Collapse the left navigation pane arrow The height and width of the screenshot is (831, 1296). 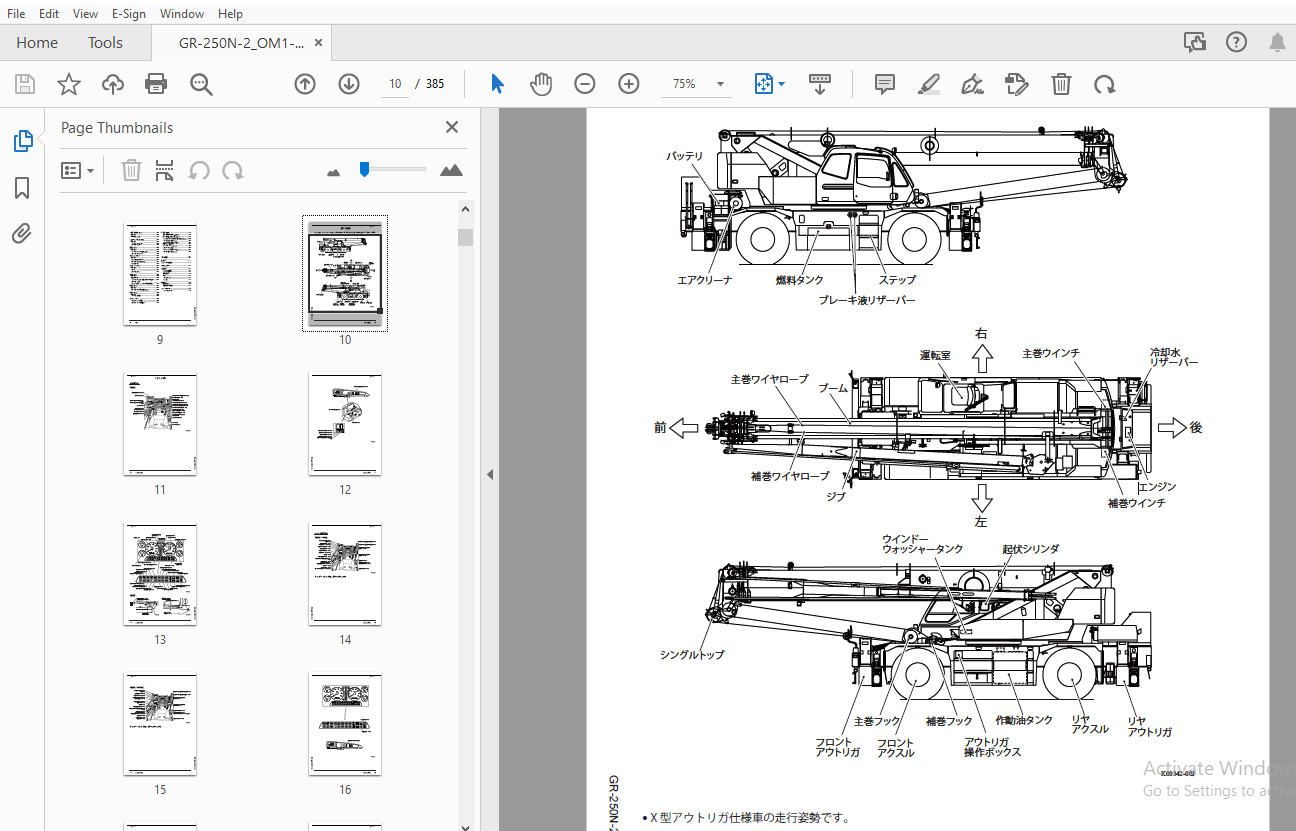click(x=490, y=474)
